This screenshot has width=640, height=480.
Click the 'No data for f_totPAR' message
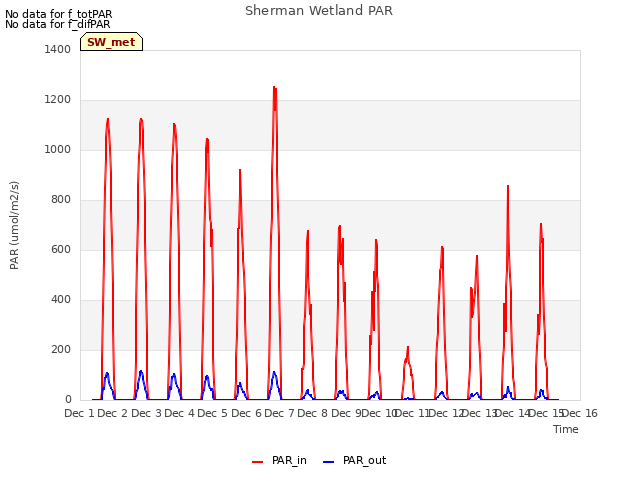pos(58,14)
